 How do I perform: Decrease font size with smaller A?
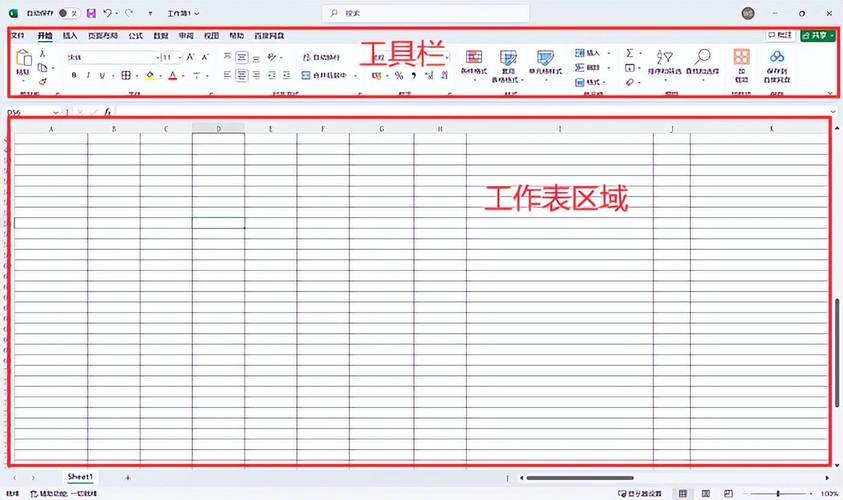tap(205, 56)
